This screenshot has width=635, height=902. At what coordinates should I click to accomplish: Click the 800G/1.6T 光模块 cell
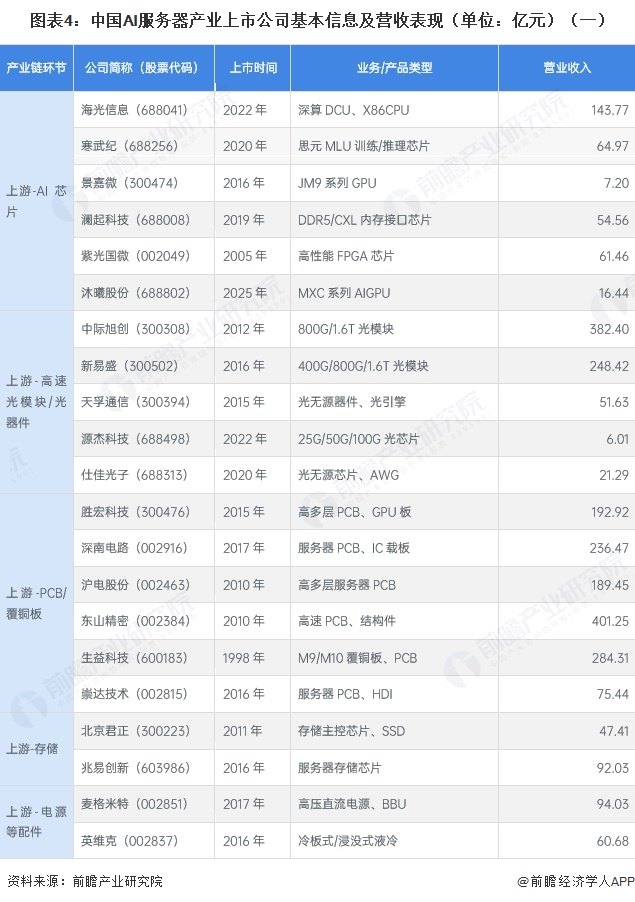point(395,329)
